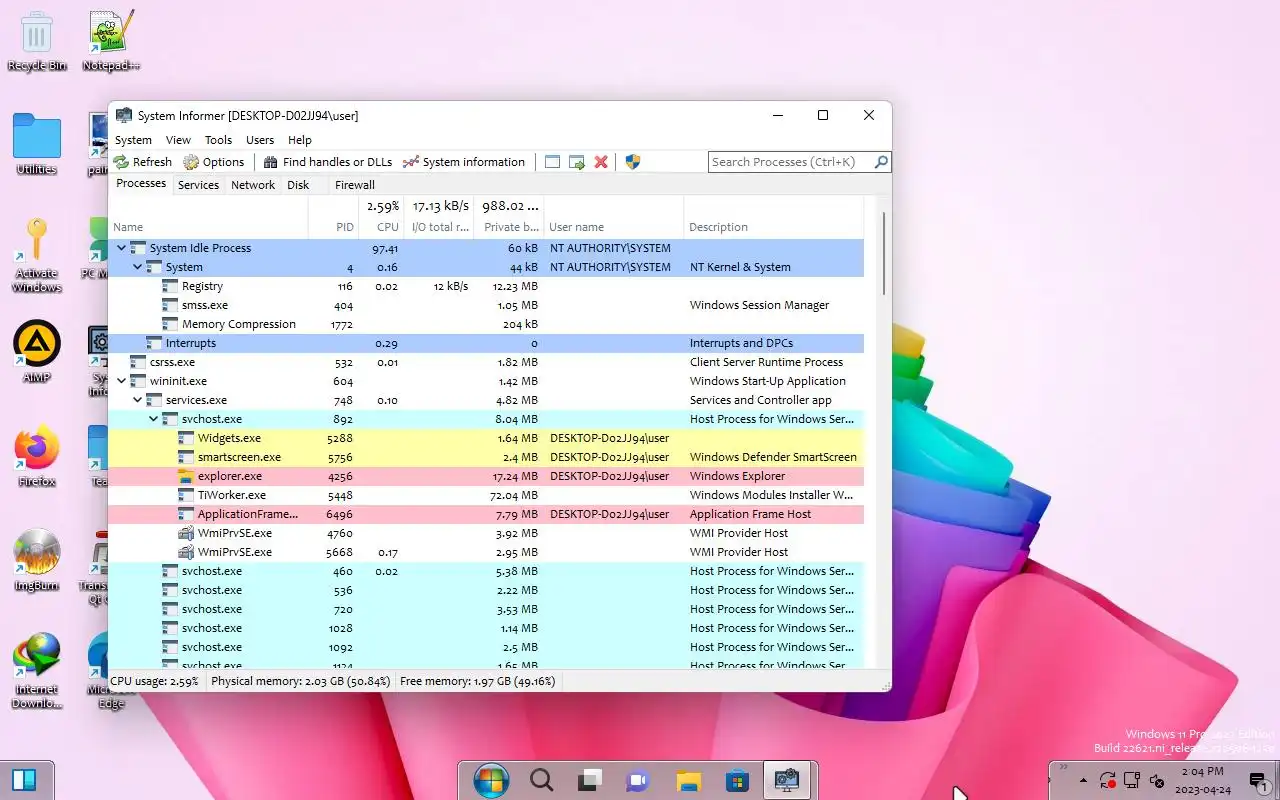Select the TiWorker.exe process row
1280x800 pixels.
pyautogui.click(x=486, y=495)
